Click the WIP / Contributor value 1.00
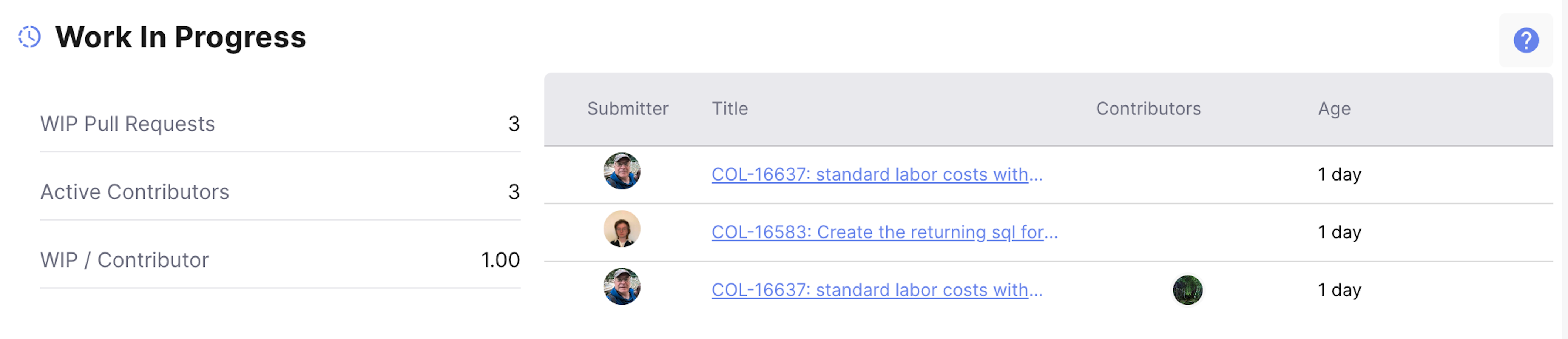This screenshot has width=1568, height=339. 500,261
